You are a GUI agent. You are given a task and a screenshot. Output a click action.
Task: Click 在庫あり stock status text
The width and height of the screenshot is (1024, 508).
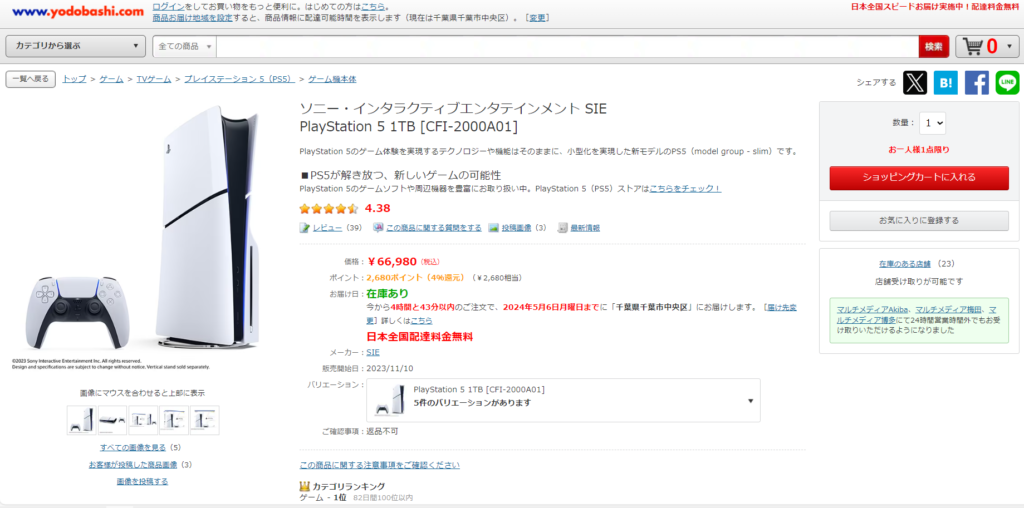[x=387, y=294]
